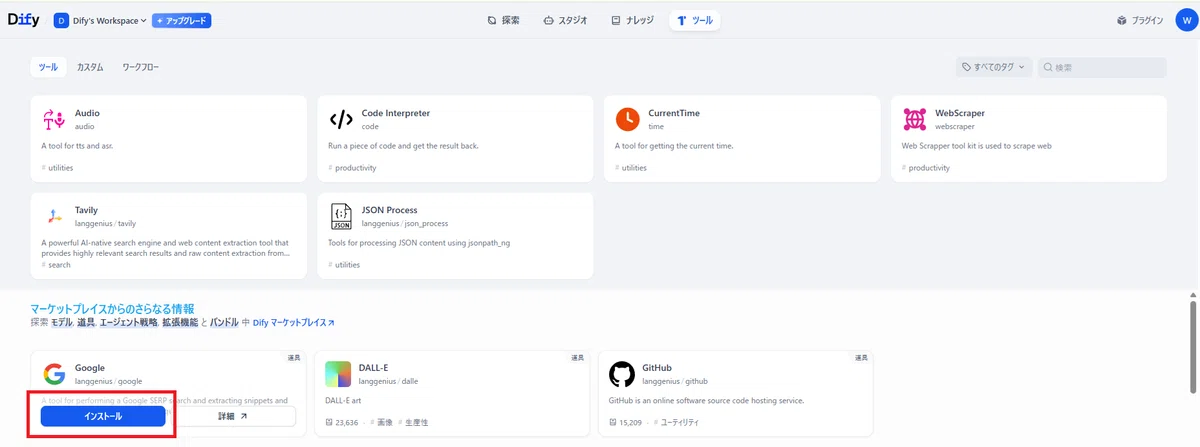Open the すべてのタグ filter dropdown
The height and width of the screenshot is (447, 1200).
pos(994,67)
